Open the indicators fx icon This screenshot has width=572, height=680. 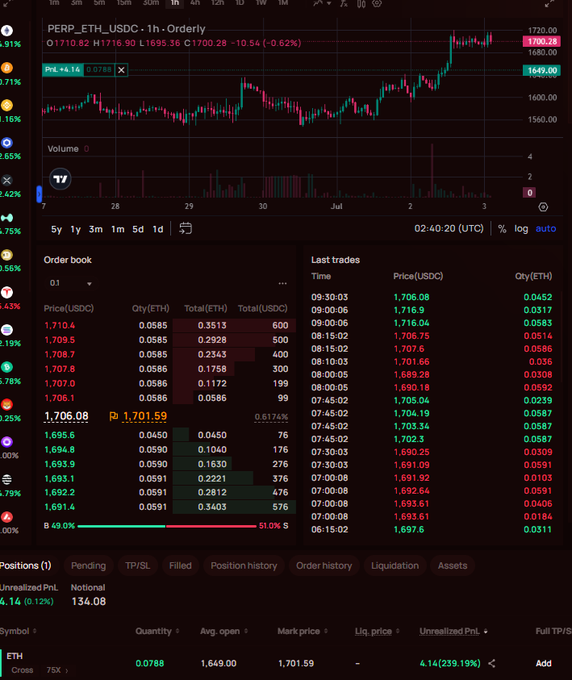[x=344, y=3]
